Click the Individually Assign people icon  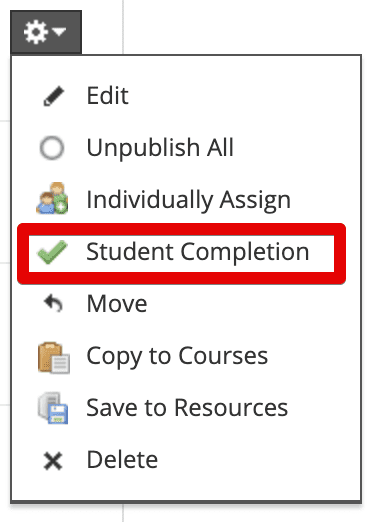tap(52, 198)
